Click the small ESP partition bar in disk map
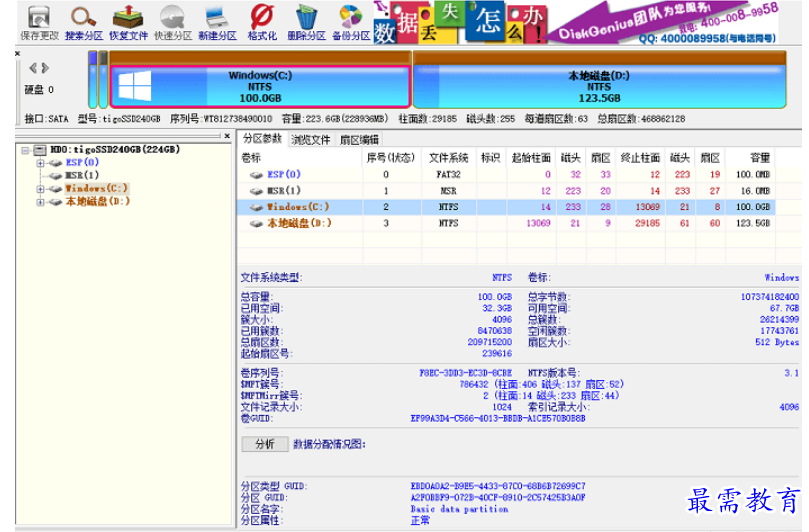Screen dimensions: 809x532 [93, 79]
